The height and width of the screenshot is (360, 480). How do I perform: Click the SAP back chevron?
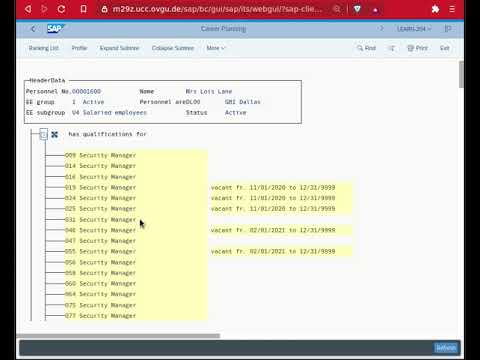[33, 29]
